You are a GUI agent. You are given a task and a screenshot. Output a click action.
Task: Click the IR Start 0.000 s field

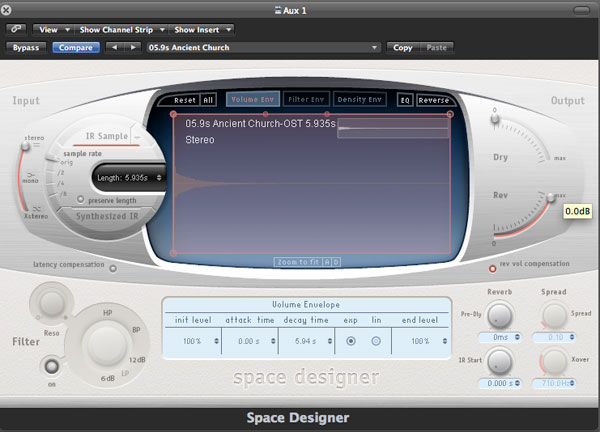pyautogui.click(x=500, y=383)
